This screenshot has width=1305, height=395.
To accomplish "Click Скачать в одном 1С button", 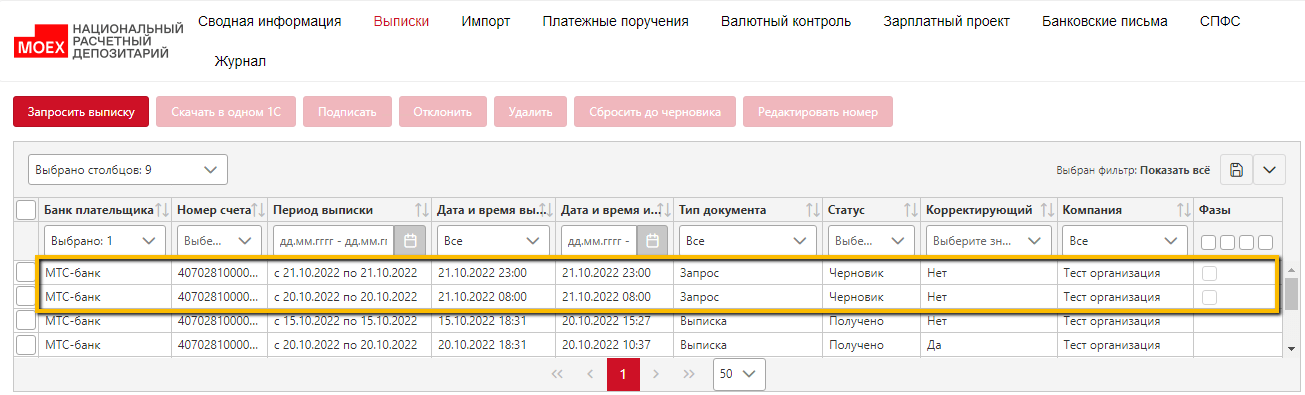I will [x=226, y=112].
